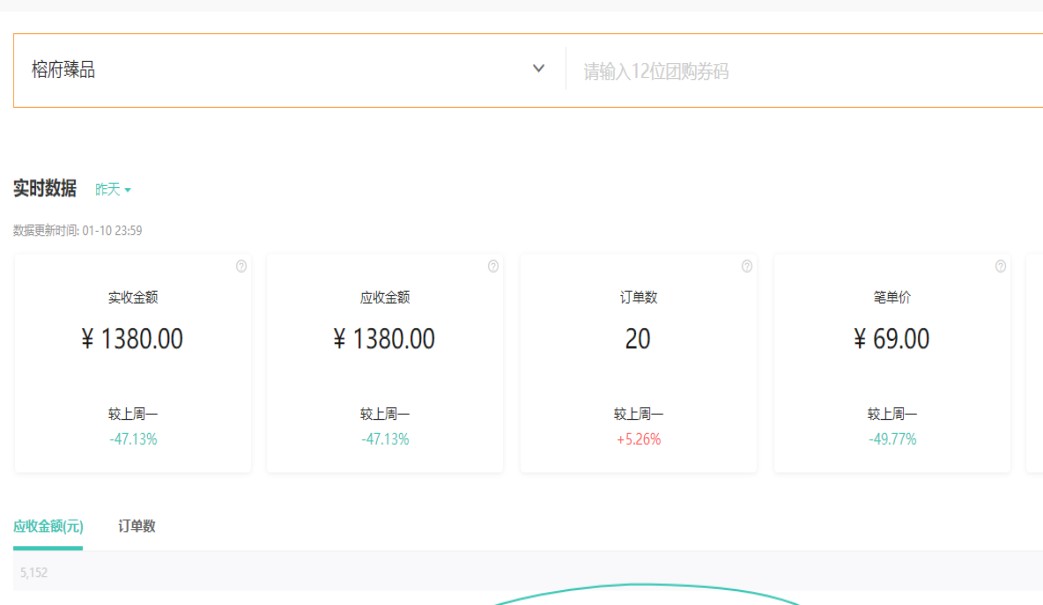Click the ¥ 1380.00 value under 应收金额
This screenshot has width=1043, height=605.
tap(385, 339)
